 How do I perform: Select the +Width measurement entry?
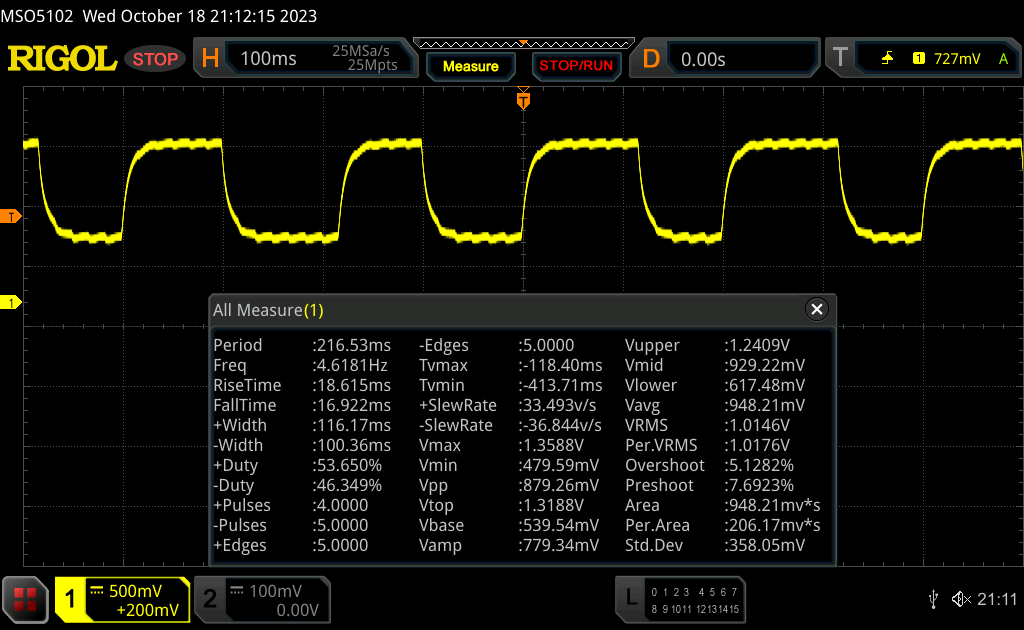[302, 425]
